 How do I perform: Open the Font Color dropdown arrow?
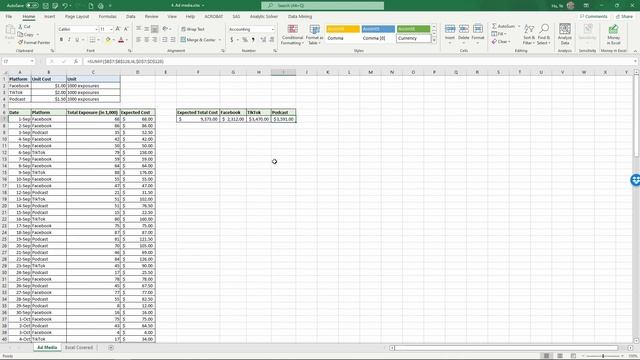[127, 40]
